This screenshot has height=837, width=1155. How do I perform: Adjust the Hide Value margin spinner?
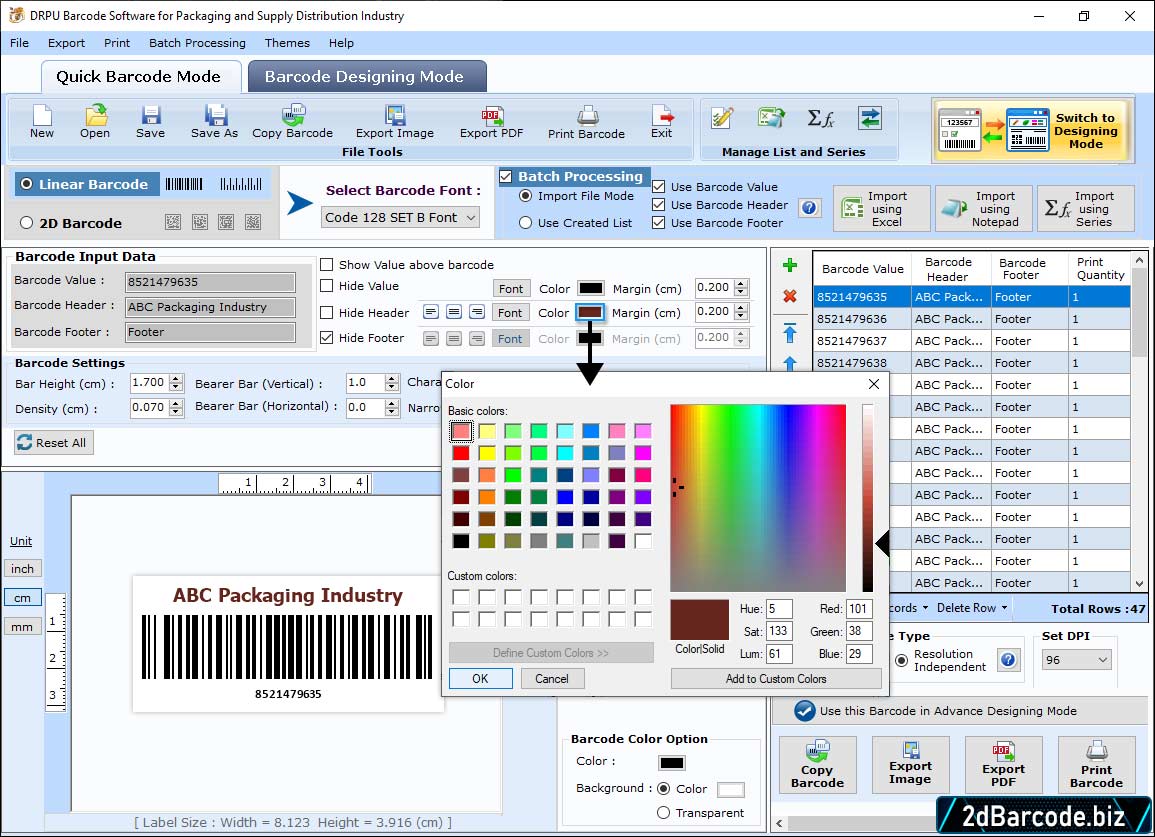(x=741, y=288)
